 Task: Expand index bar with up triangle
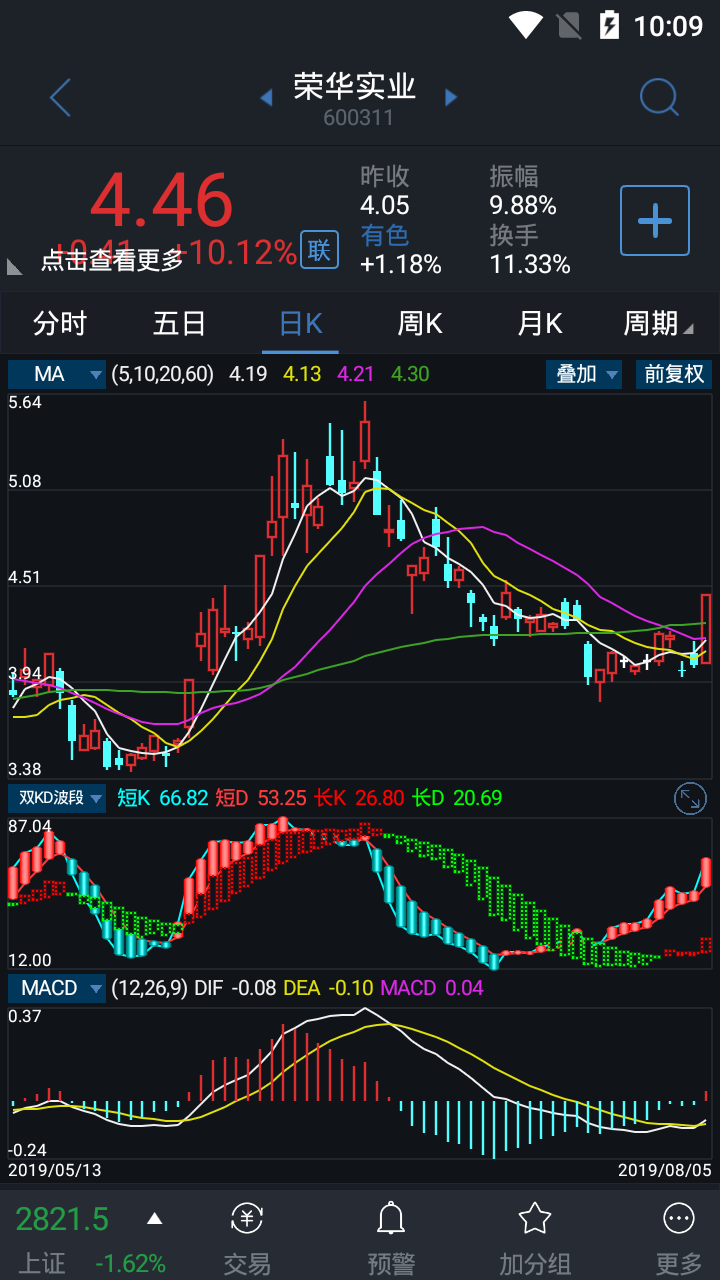[154, 1218]
